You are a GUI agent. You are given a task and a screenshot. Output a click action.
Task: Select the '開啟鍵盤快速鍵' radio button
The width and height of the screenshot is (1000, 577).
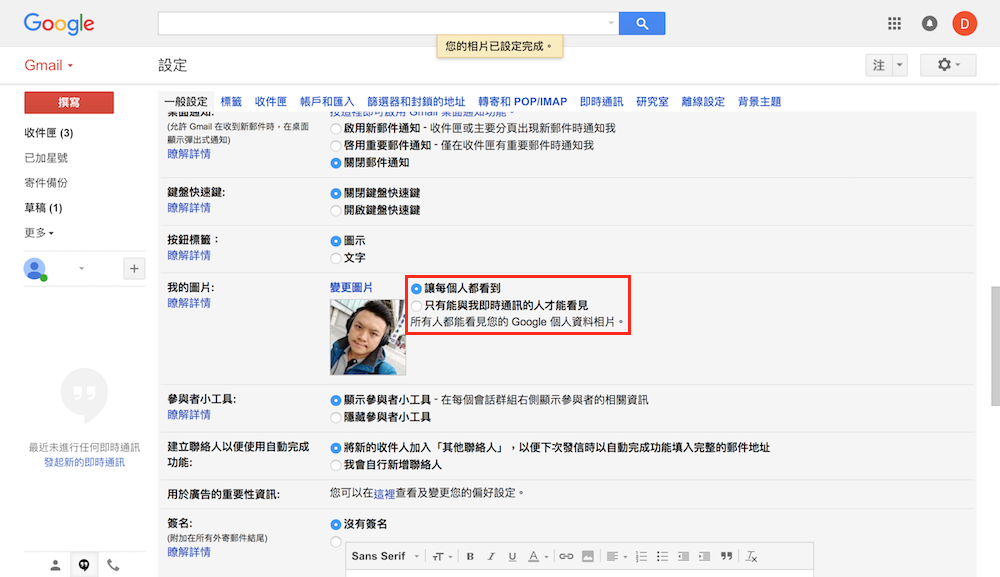pyautogui.click(x=336, y=210)
